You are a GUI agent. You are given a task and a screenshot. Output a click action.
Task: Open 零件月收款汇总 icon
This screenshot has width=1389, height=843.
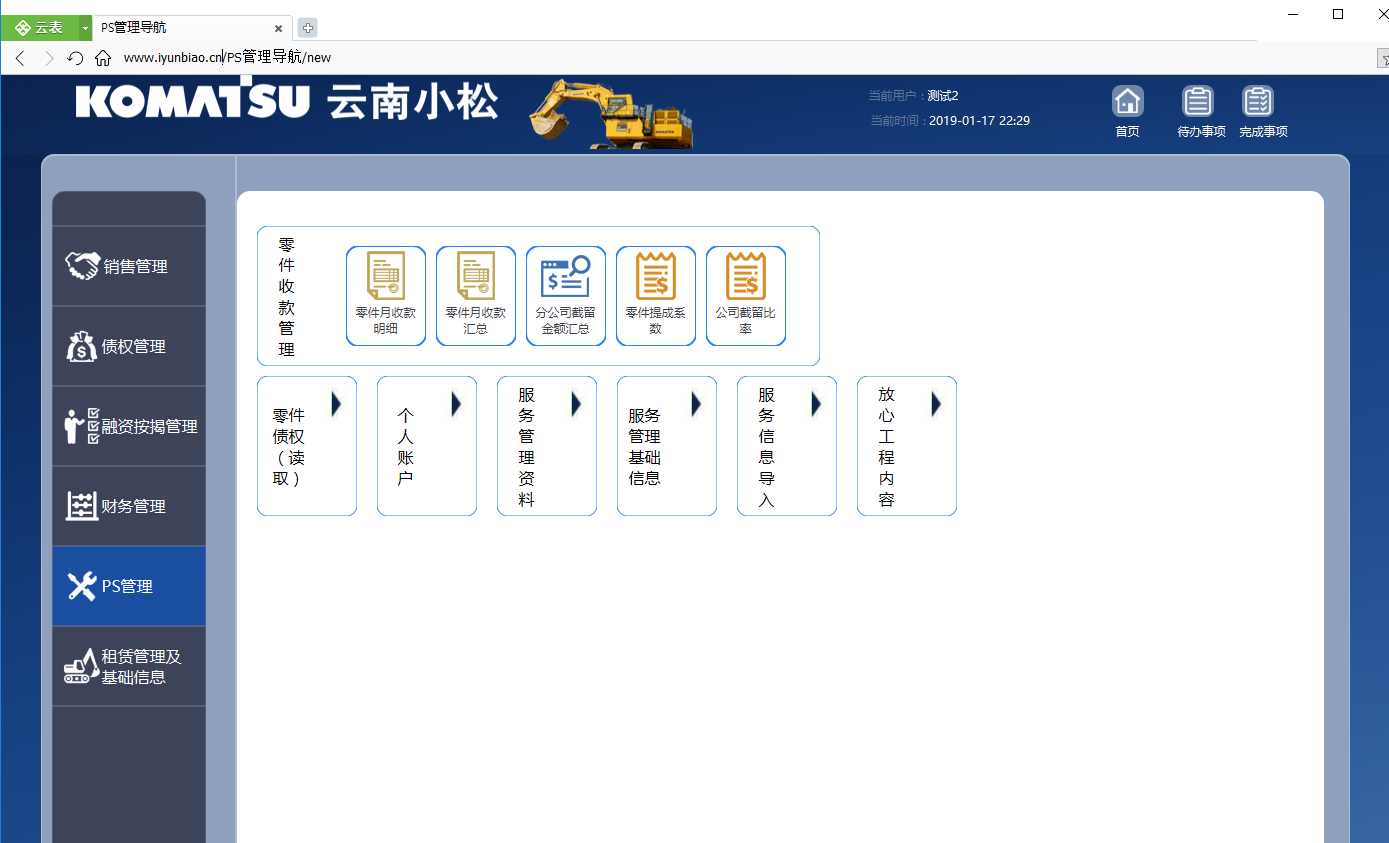point(476,296)
